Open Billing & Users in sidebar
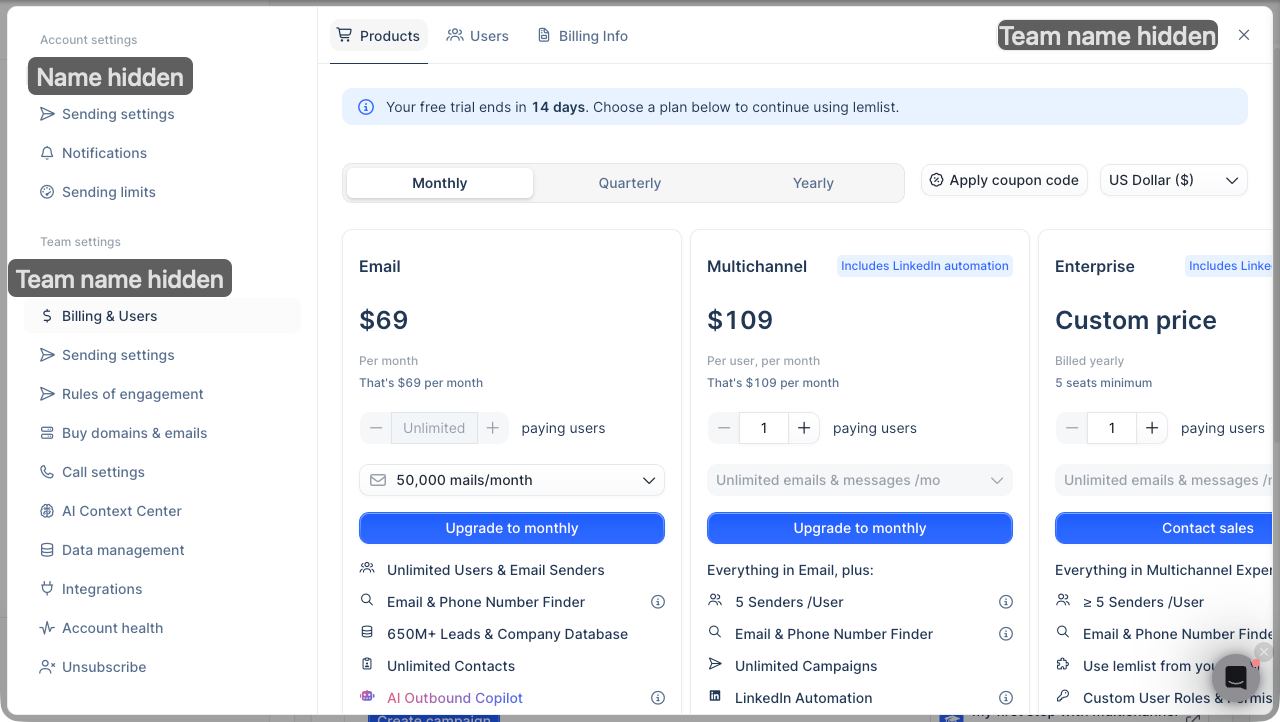The height and width of the screenshot is (722, 1280). coord(162,316)
